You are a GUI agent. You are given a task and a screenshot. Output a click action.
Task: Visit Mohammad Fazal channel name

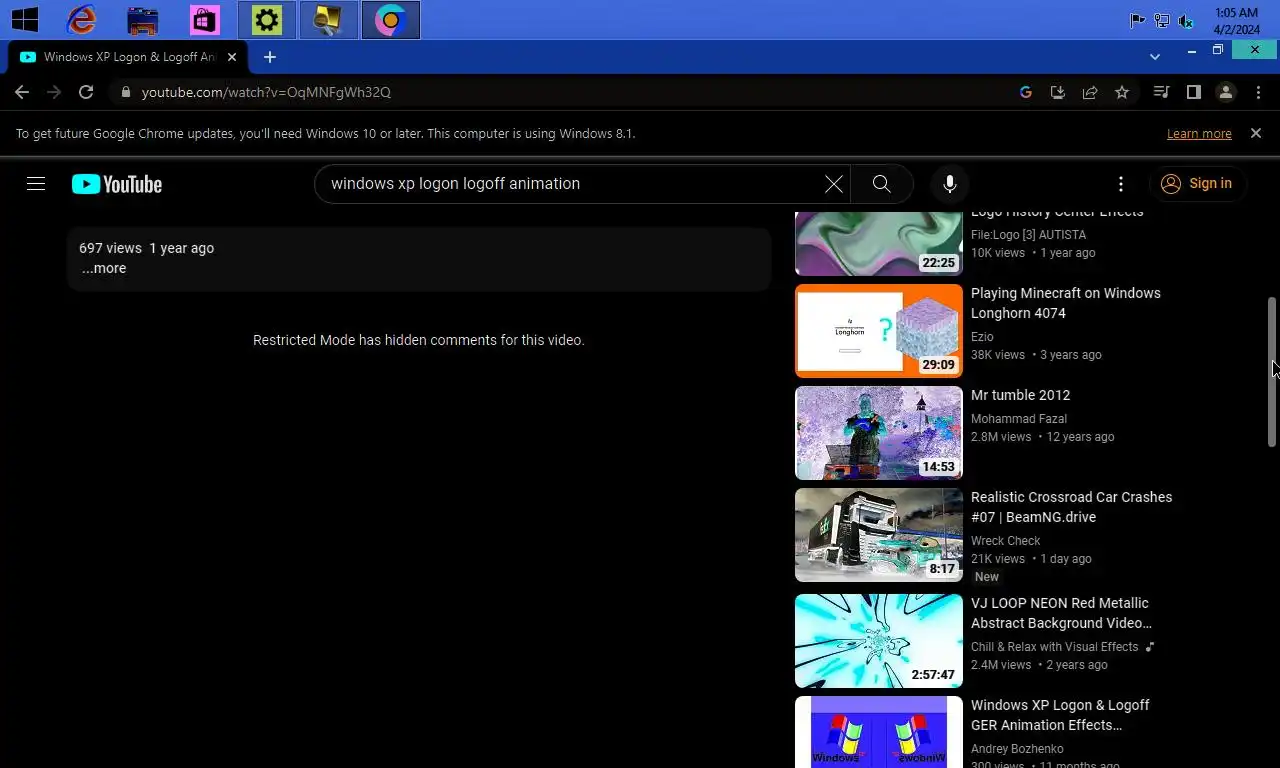coord(1019,419)
